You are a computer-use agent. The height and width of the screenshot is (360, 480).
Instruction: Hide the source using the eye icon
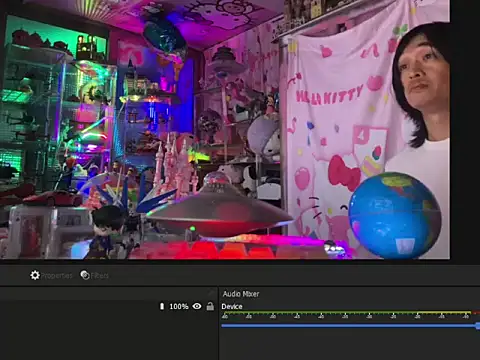click(x=197, y=306)
